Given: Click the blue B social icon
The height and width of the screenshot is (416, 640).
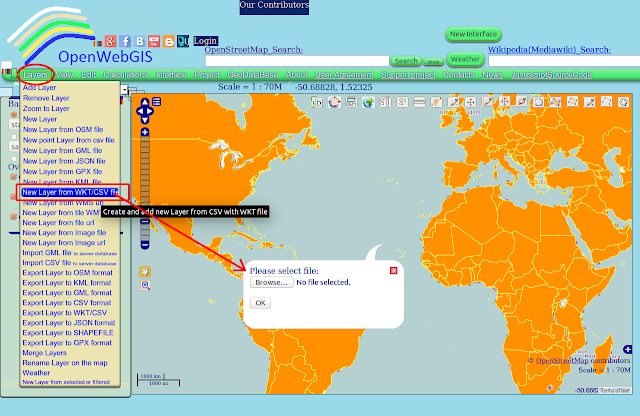Looking at the screenshot, I should [x=140, y=41].
